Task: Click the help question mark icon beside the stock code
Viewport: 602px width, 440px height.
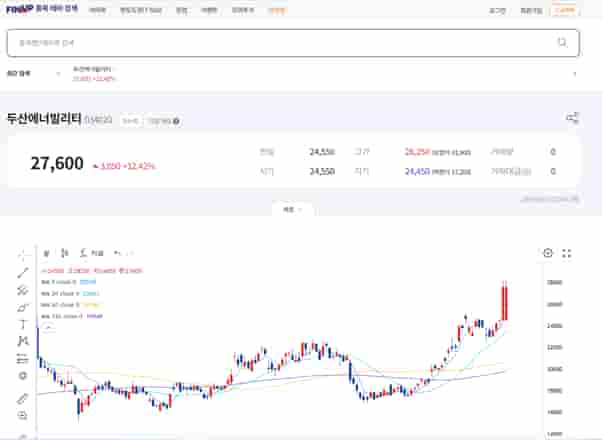Action: [x=176, y=121]
